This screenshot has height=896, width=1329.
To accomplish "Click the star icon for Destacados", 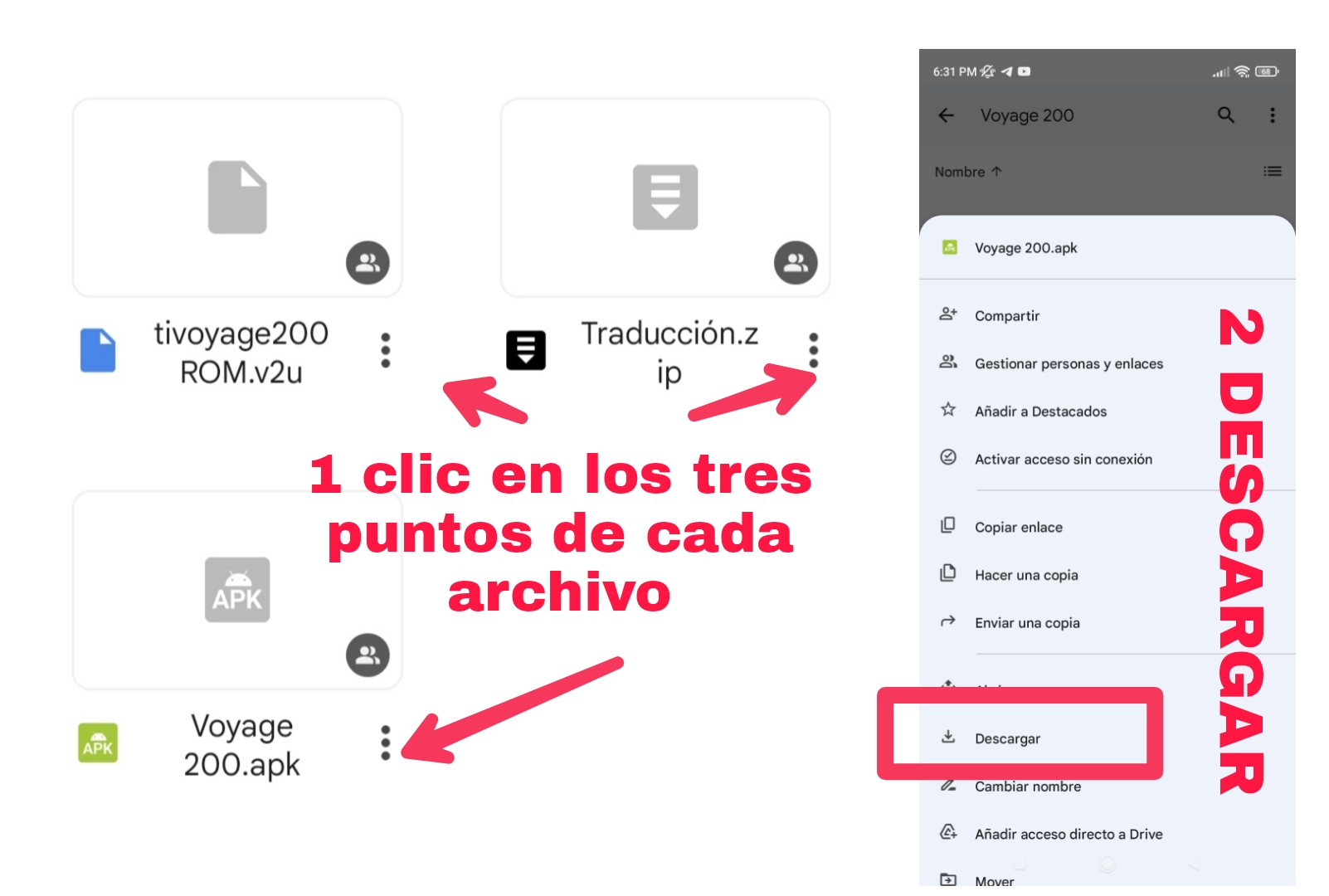I will point(948,409).
